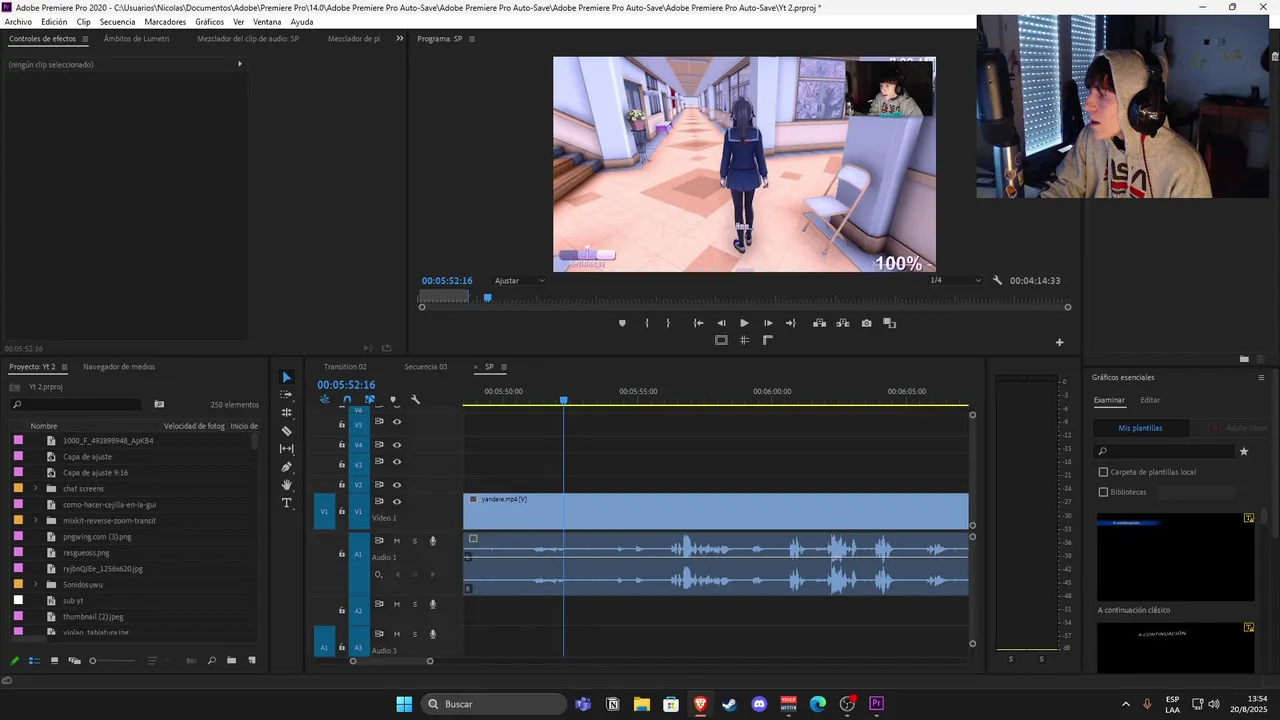Open the Secuencia menu
1280x720 pixels.
click(x=117, y=22)
